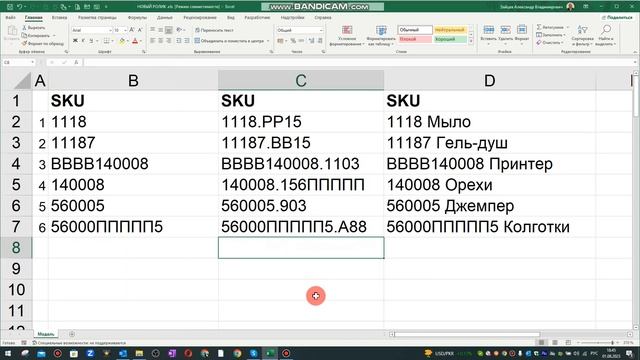Open the Arial font name dropdown
The height and width of the screenshot is (360, 640).
tap(110, 30)
